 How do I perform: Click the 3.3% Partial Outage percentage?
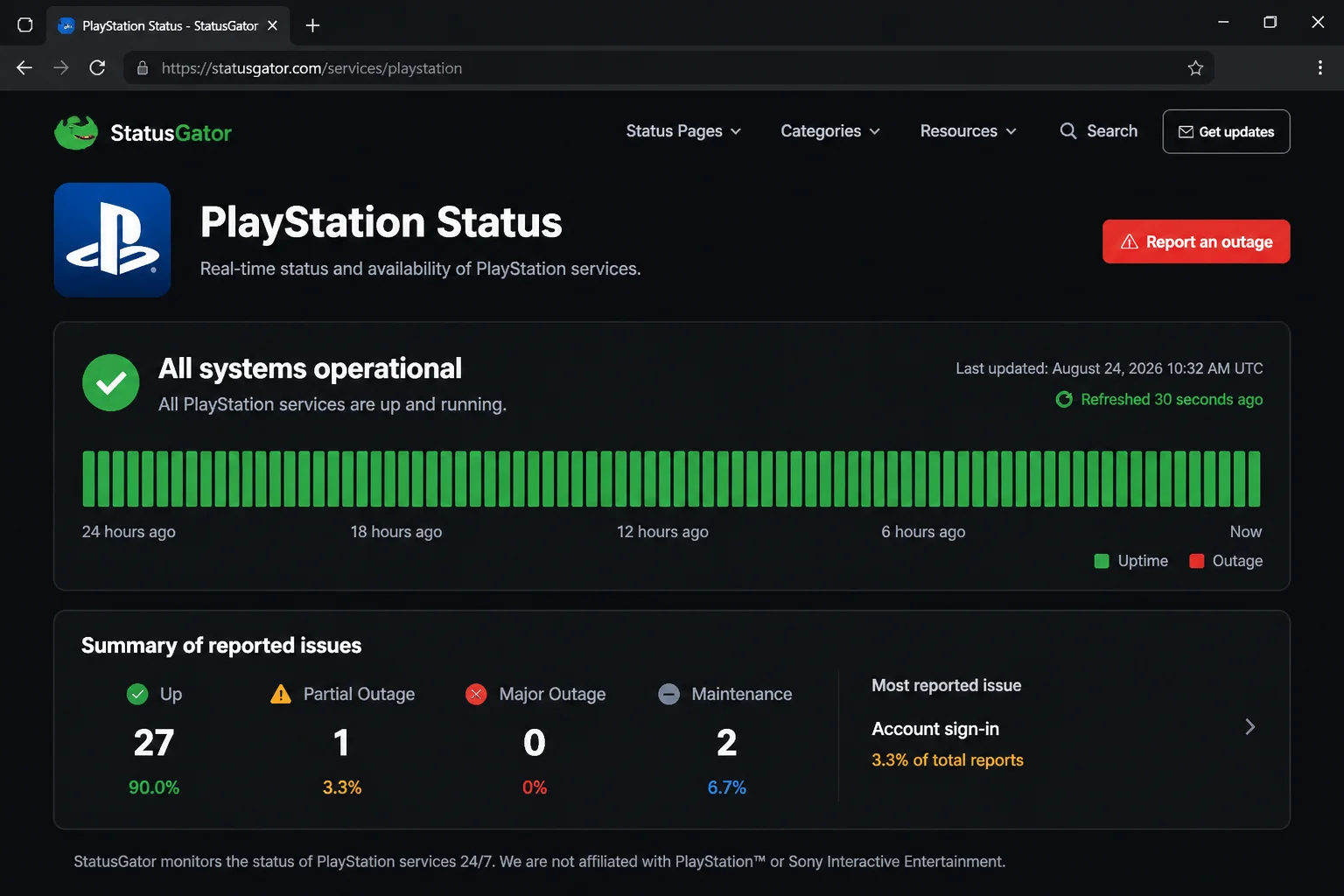tap(342, 787)
